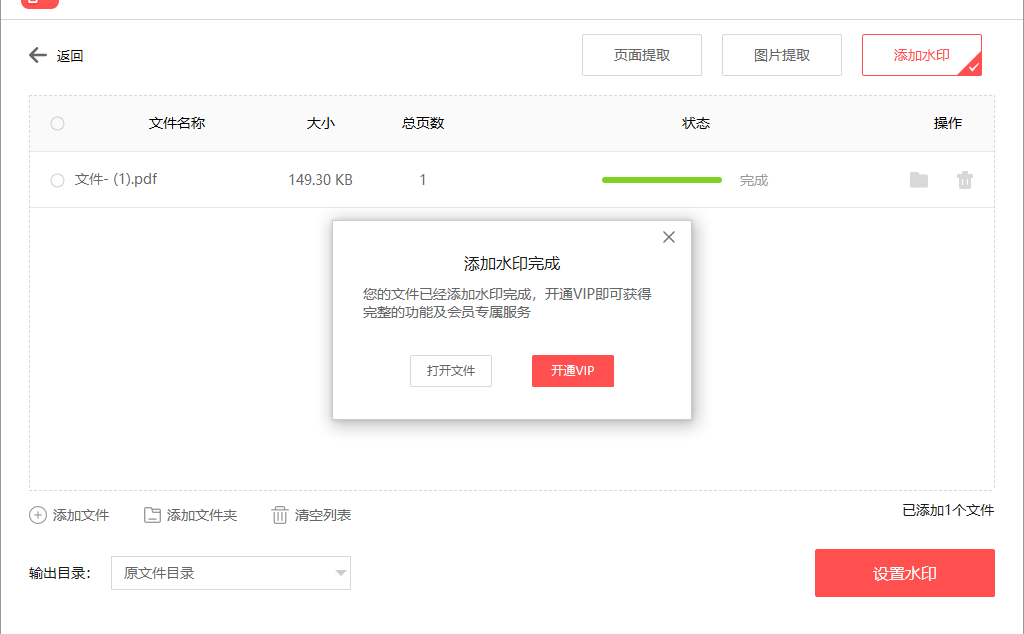
Task: Click the 开通VIP button
Action: (x=573, y=371)
